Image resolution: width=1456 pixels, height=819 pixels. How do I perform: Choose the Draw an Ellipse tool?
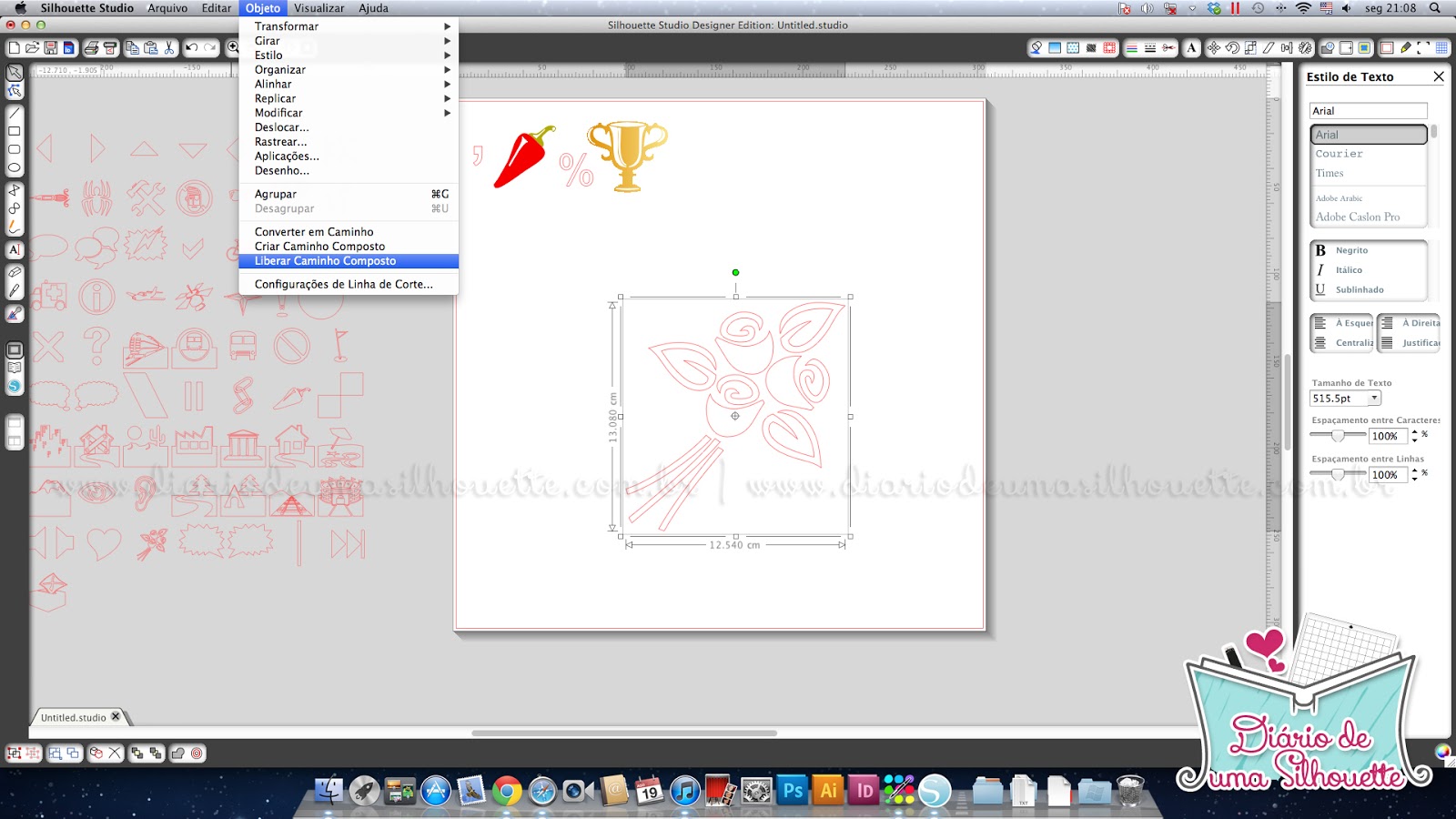pos(15,167)
